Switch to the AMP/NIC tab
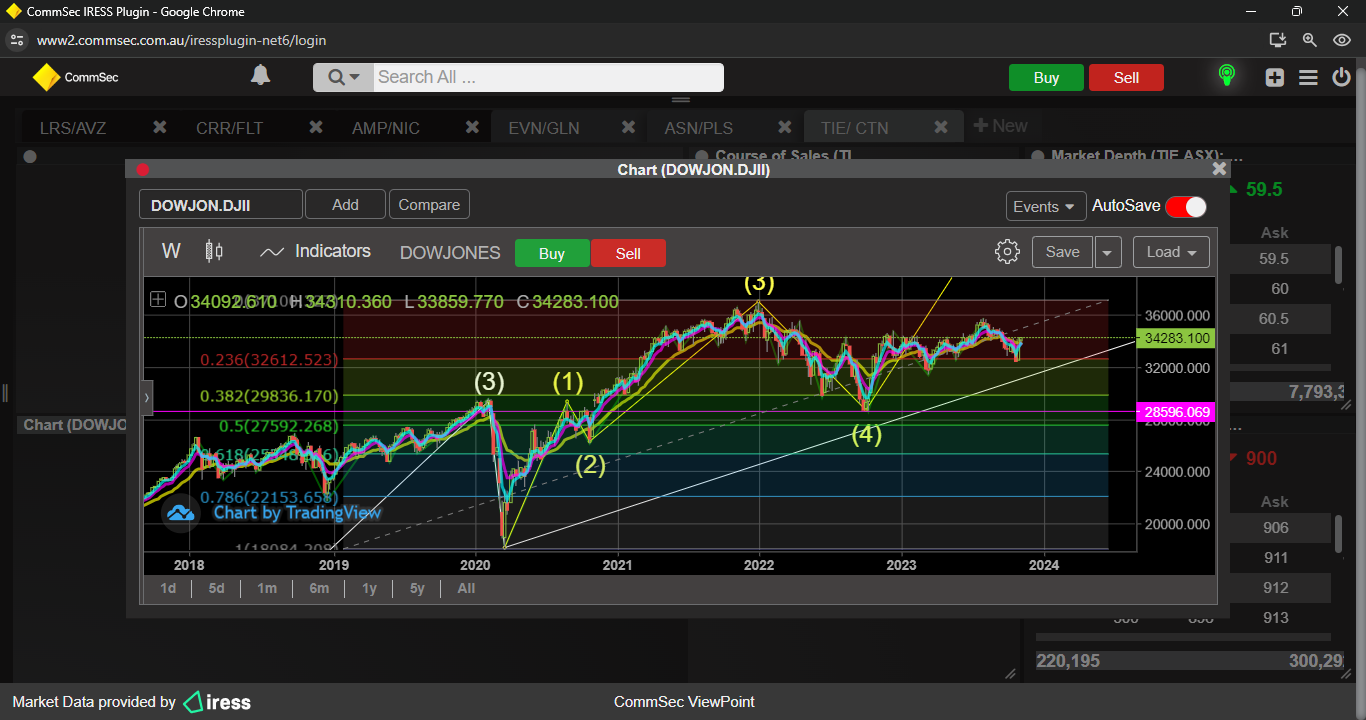The height and width of the screenshot is (720, 1366). click(x=386, y=128)
